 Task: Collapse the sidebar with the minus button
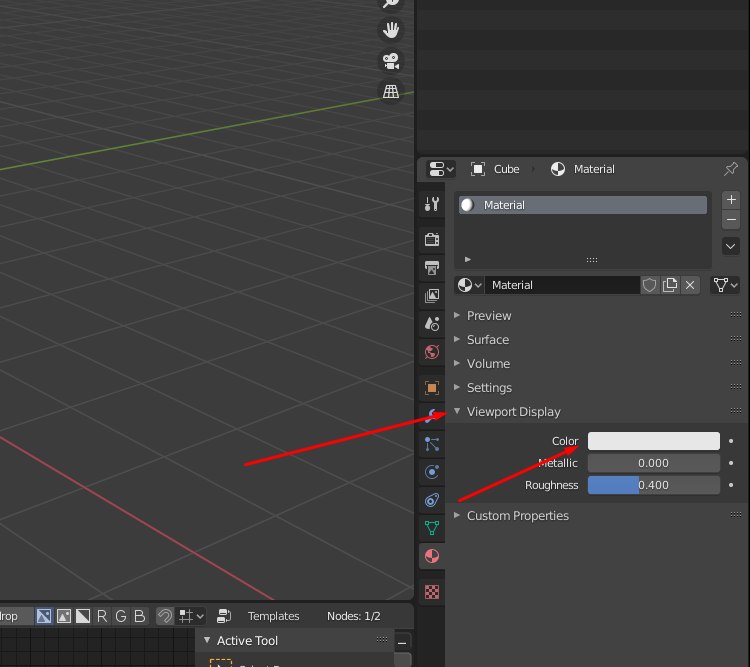[402, 643]
